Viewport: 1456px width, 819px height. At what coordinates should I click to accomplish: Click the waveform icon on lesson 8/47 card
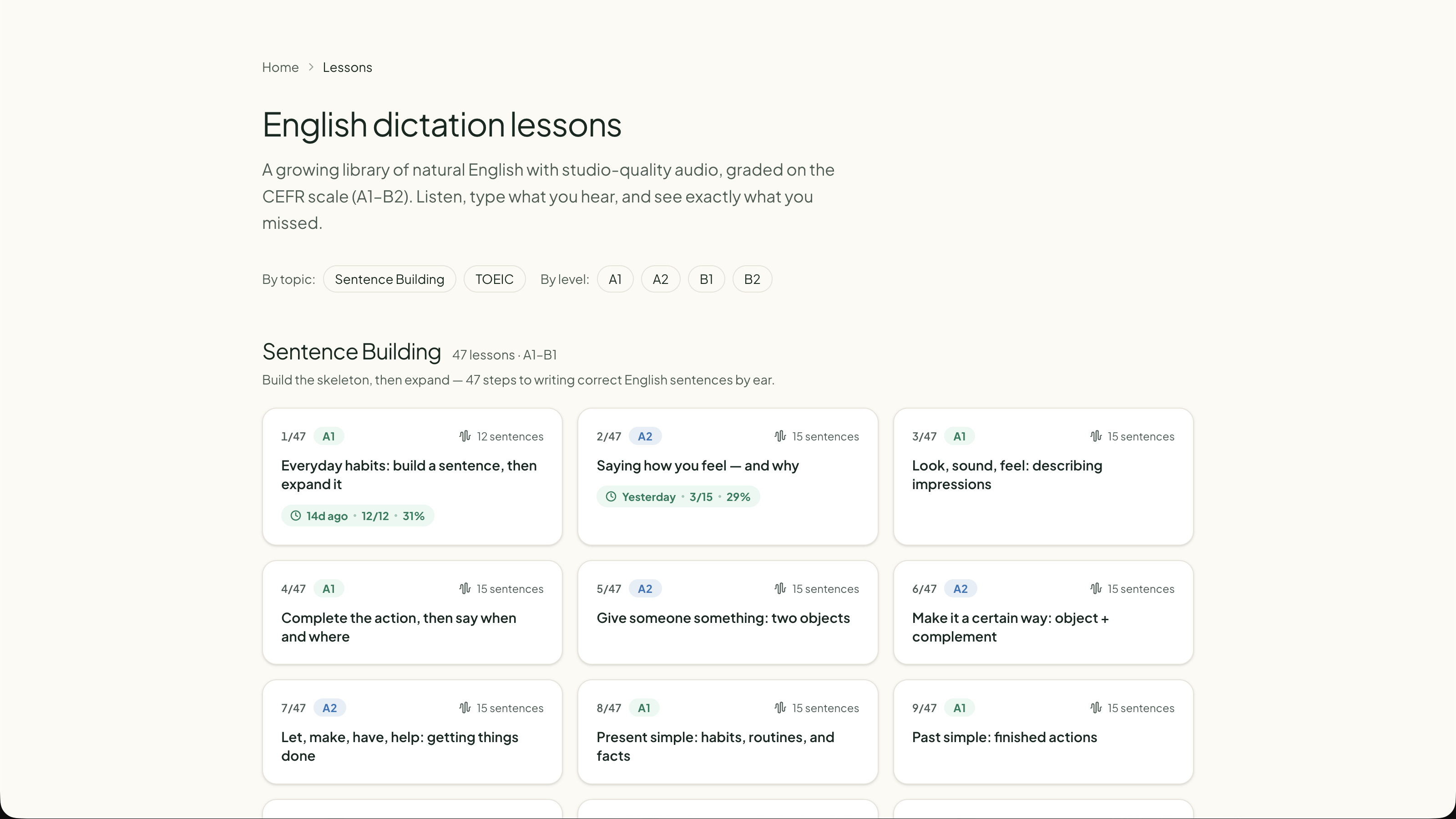(x=780, y=708)
